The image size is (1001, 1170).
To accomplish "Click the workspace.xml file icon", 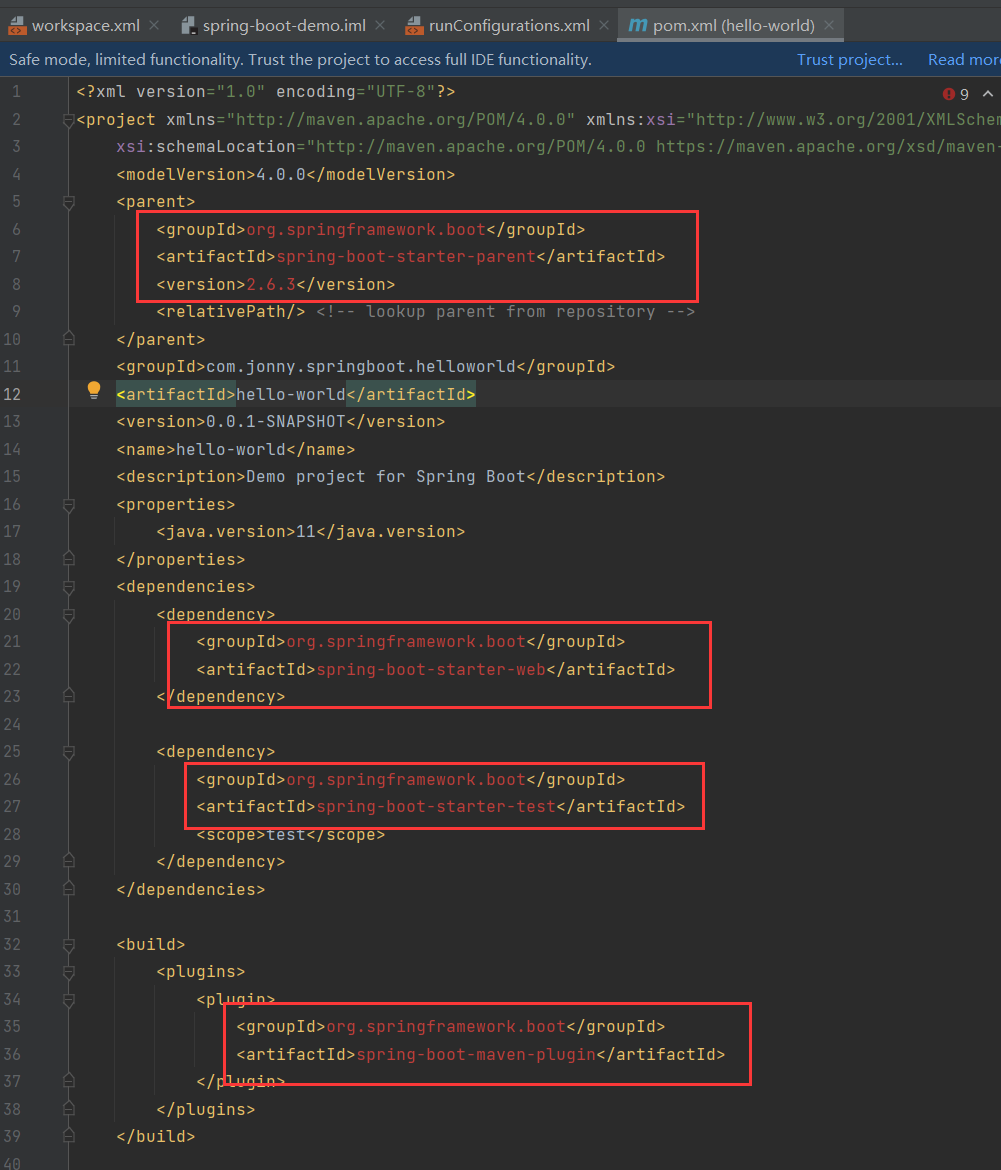I will click(x=17, y=26).
